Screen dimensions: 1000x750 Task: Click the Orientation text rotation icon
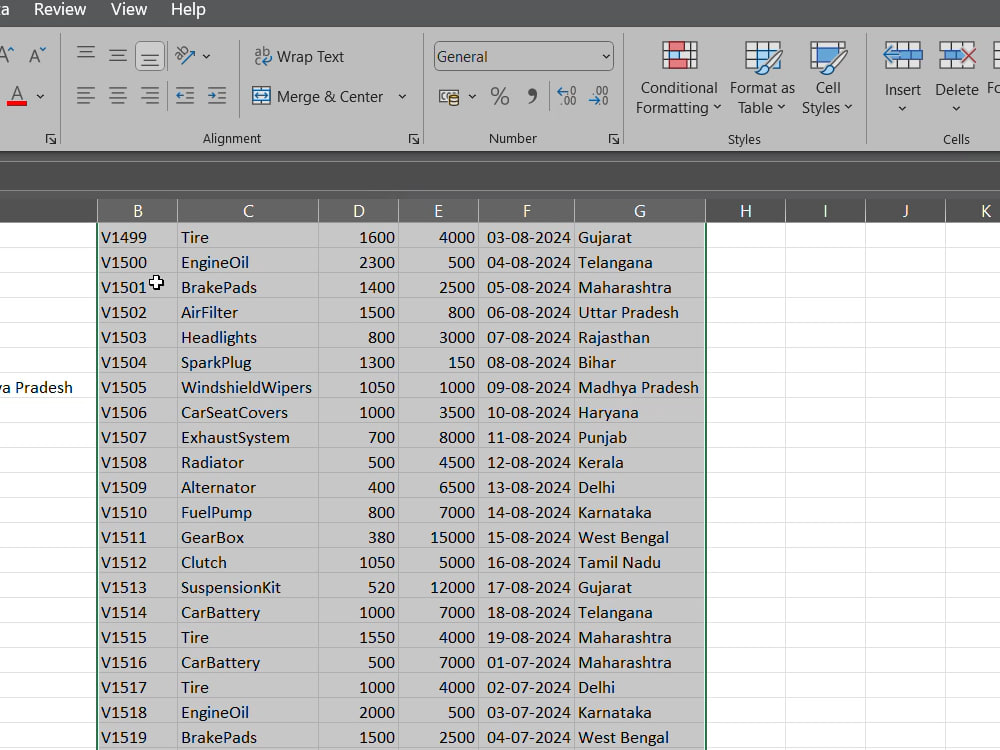[x=185, y=56]
